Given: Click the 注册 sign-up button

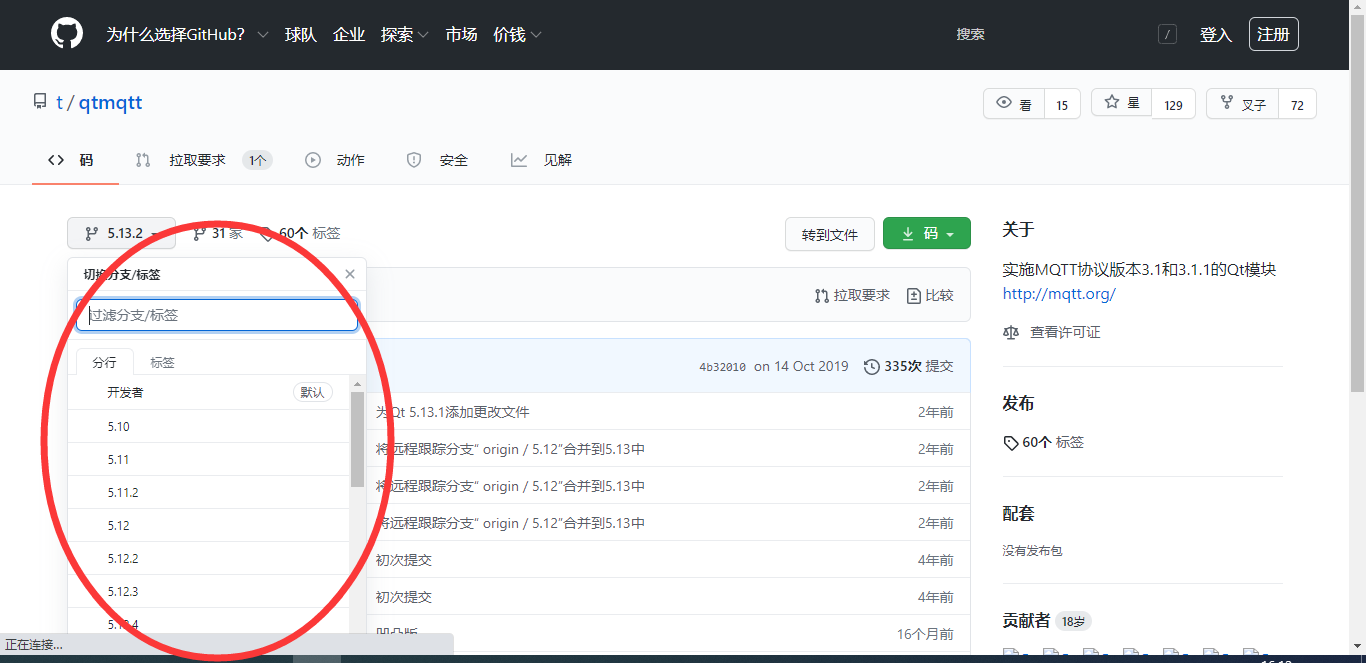Looking at the screenshot, I should [x=1273, y=34].
